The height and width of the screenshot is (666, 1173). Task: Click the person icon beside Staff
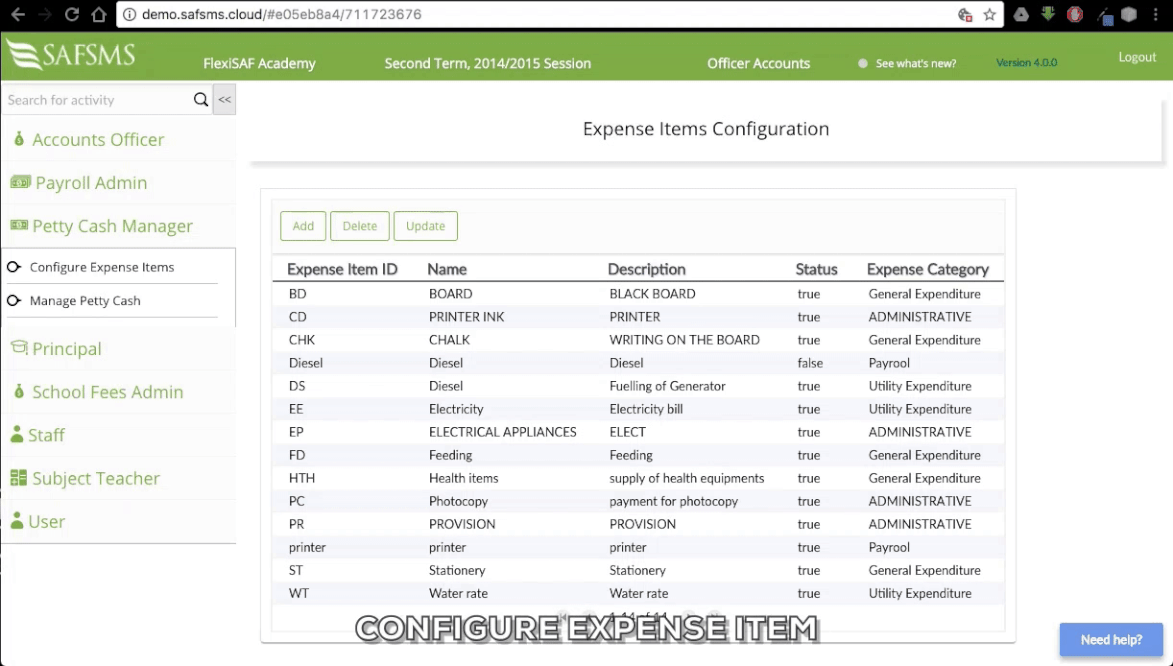pyautogui.click(x=16, y=435)
